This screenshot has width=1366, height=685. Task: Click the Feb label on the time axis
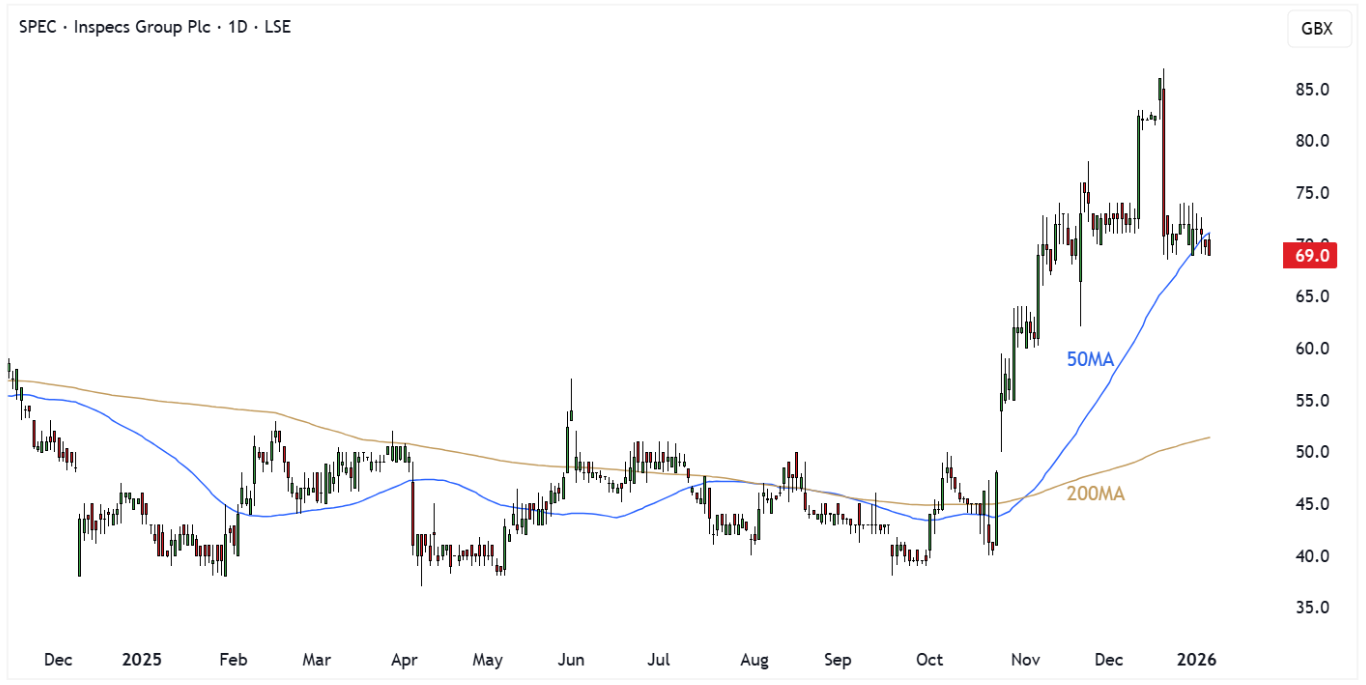[x=232, y=660]
